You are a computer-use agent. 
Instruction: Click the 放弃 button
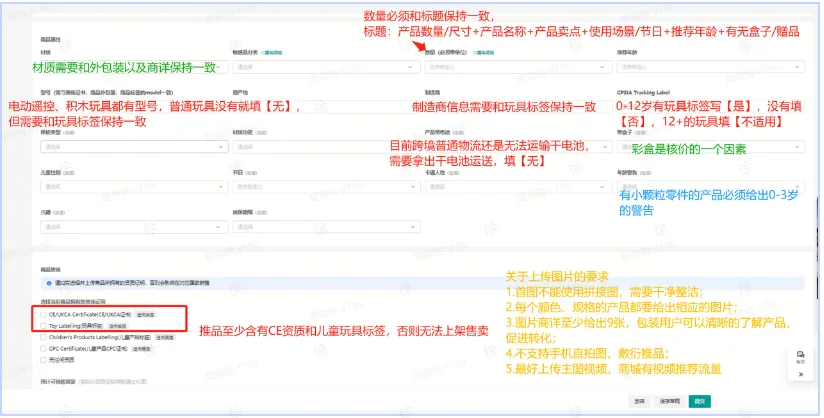tap(639, 401)
